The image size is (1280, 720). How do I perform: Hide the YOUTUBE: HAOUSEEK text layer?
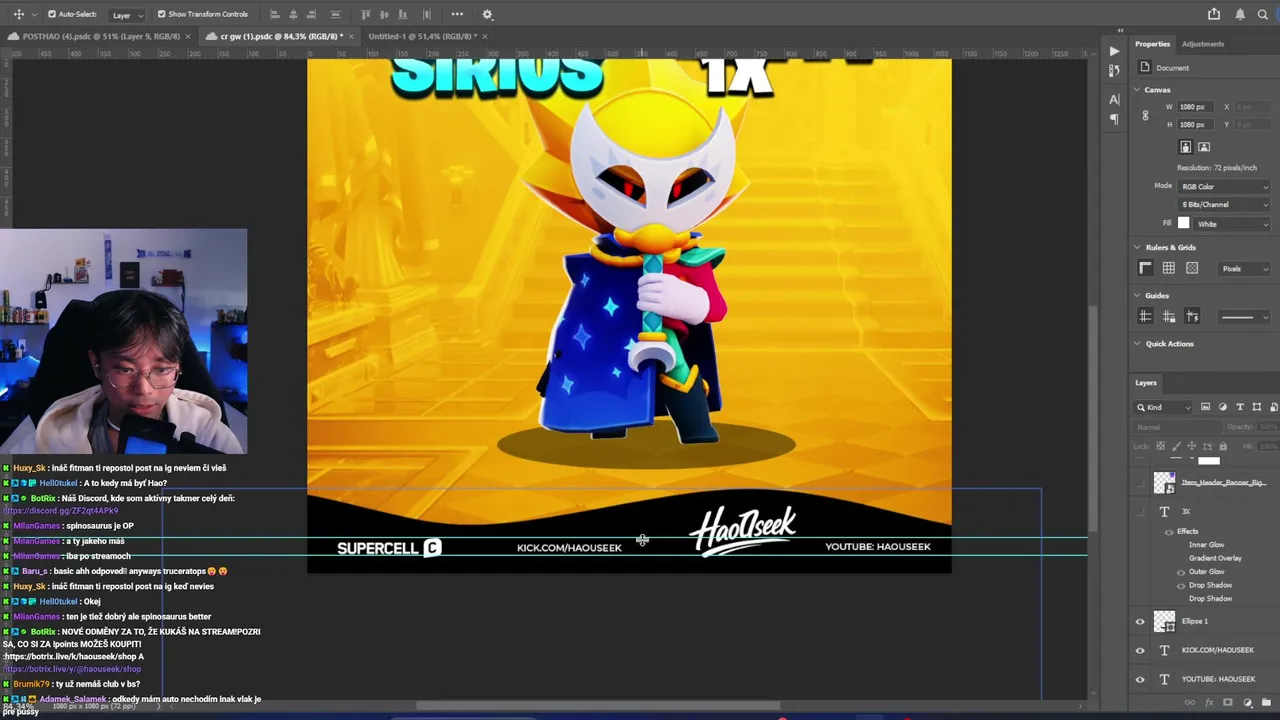(x=1140, y=680)
